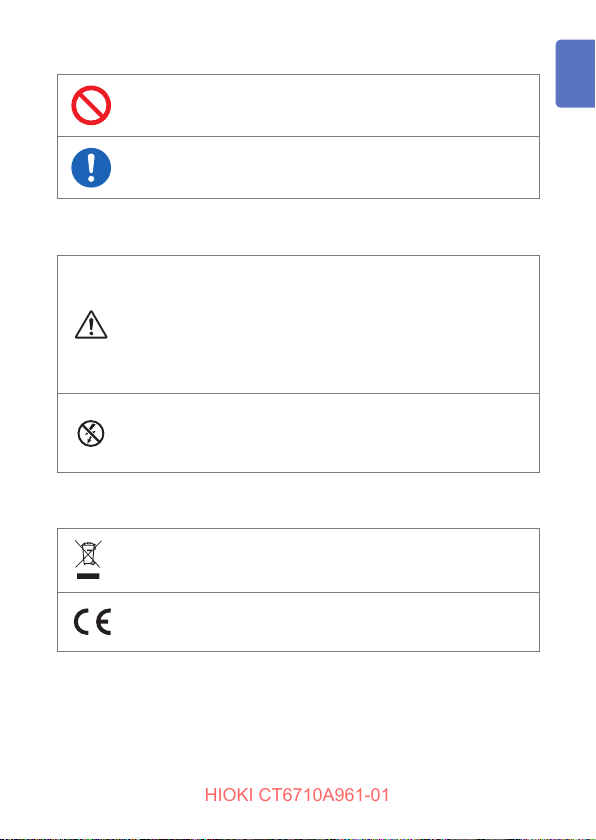Click the letter E of the CE mark
596x840 pixels.
[103, 622]
